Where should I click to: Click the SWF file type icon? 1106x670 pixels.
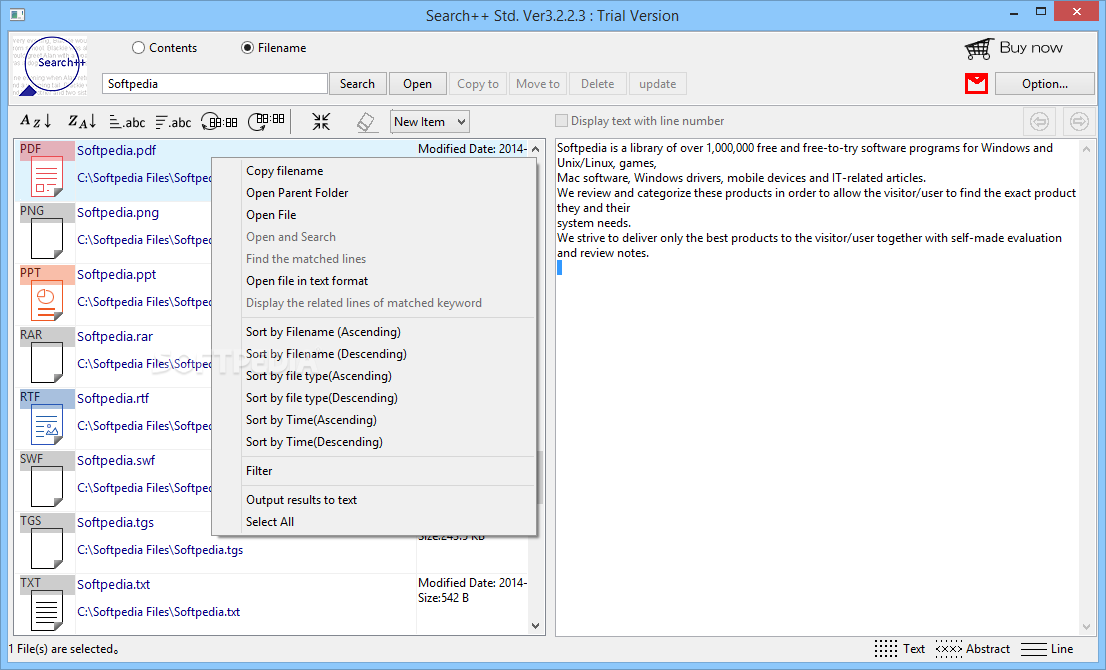click(47, 480)
